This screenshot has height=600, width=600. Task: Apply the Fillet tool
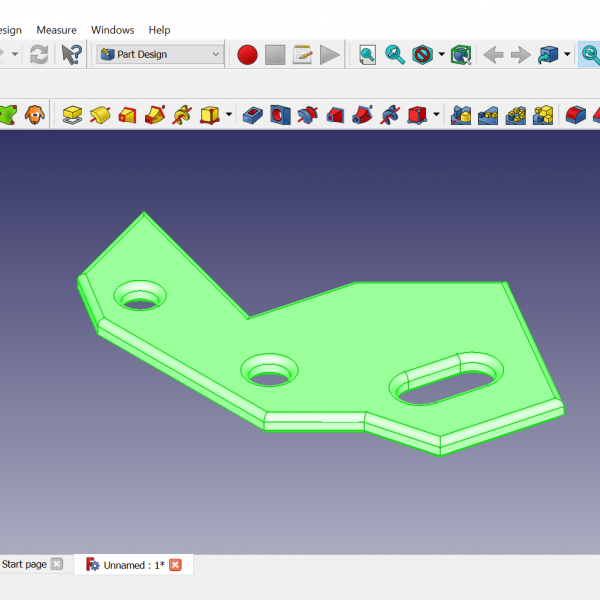(x=574, y=115)
